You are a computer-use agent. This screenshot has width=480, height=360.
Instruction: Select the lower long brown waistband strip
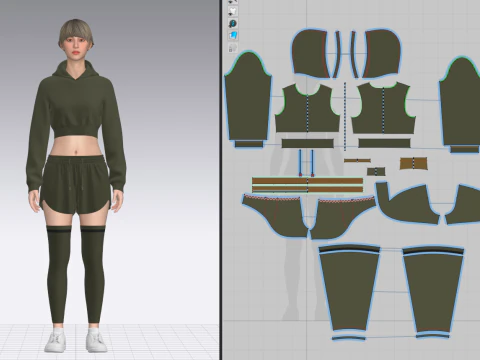[307, 190]
